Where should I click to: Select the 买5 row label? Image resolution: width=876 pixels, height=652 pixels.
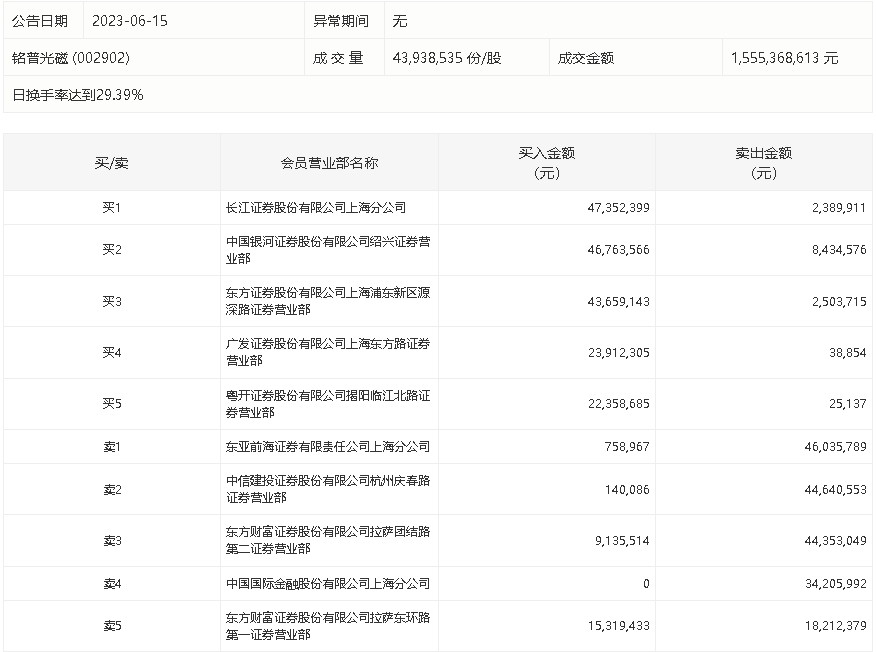coord(112,403)
